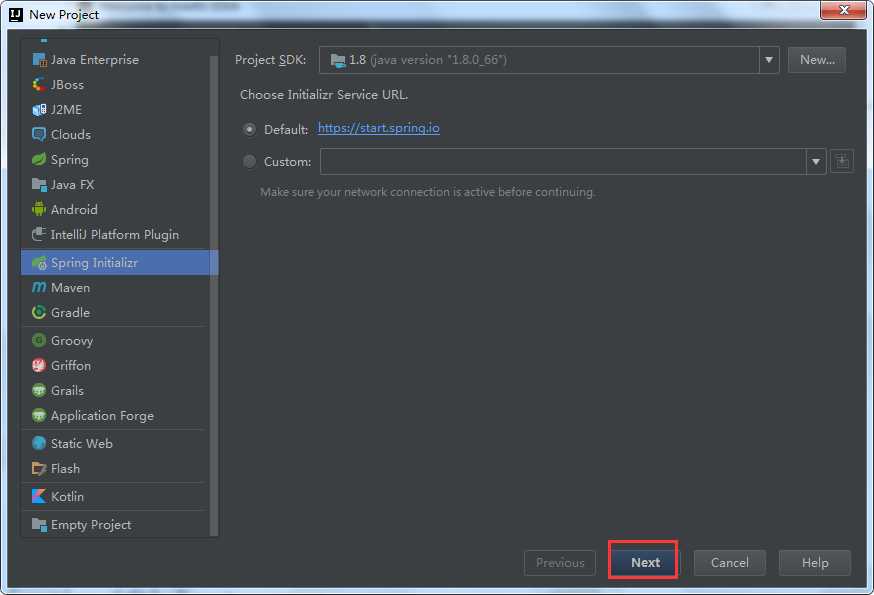Select the 'JBoss' list row text
The width and height of the screenshot is (874, 595).
[x=67, y=85]
